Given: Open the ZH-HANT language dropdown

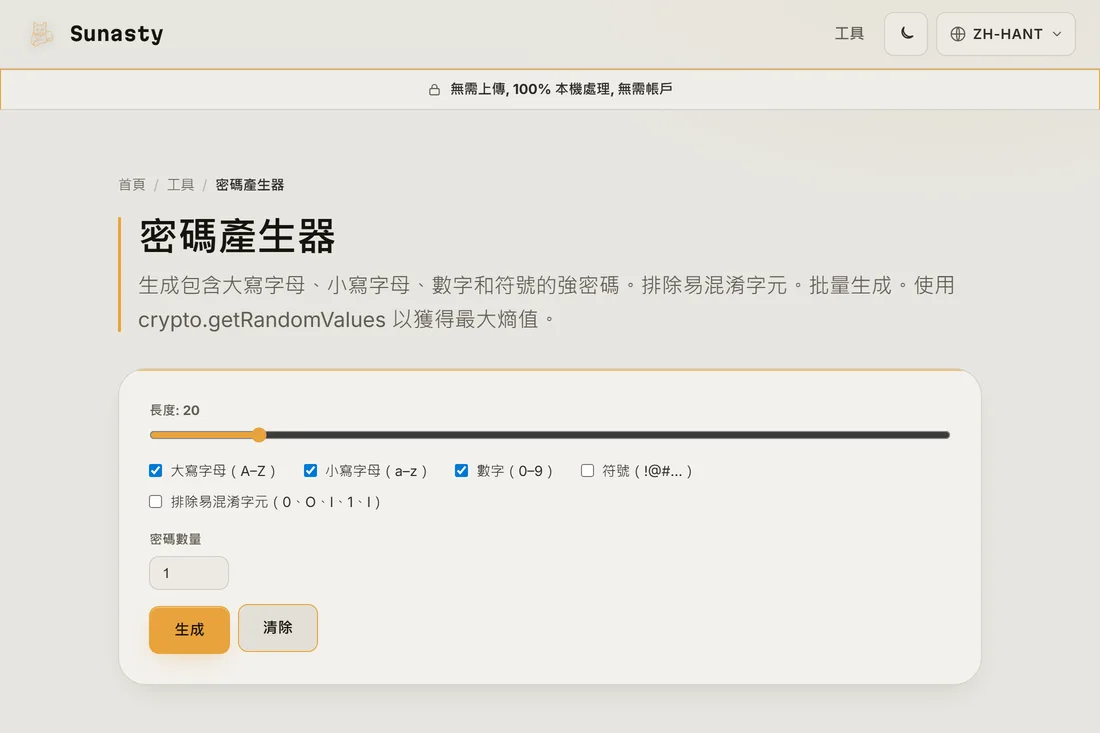Looking at the screenshot, I should 1005,34.
